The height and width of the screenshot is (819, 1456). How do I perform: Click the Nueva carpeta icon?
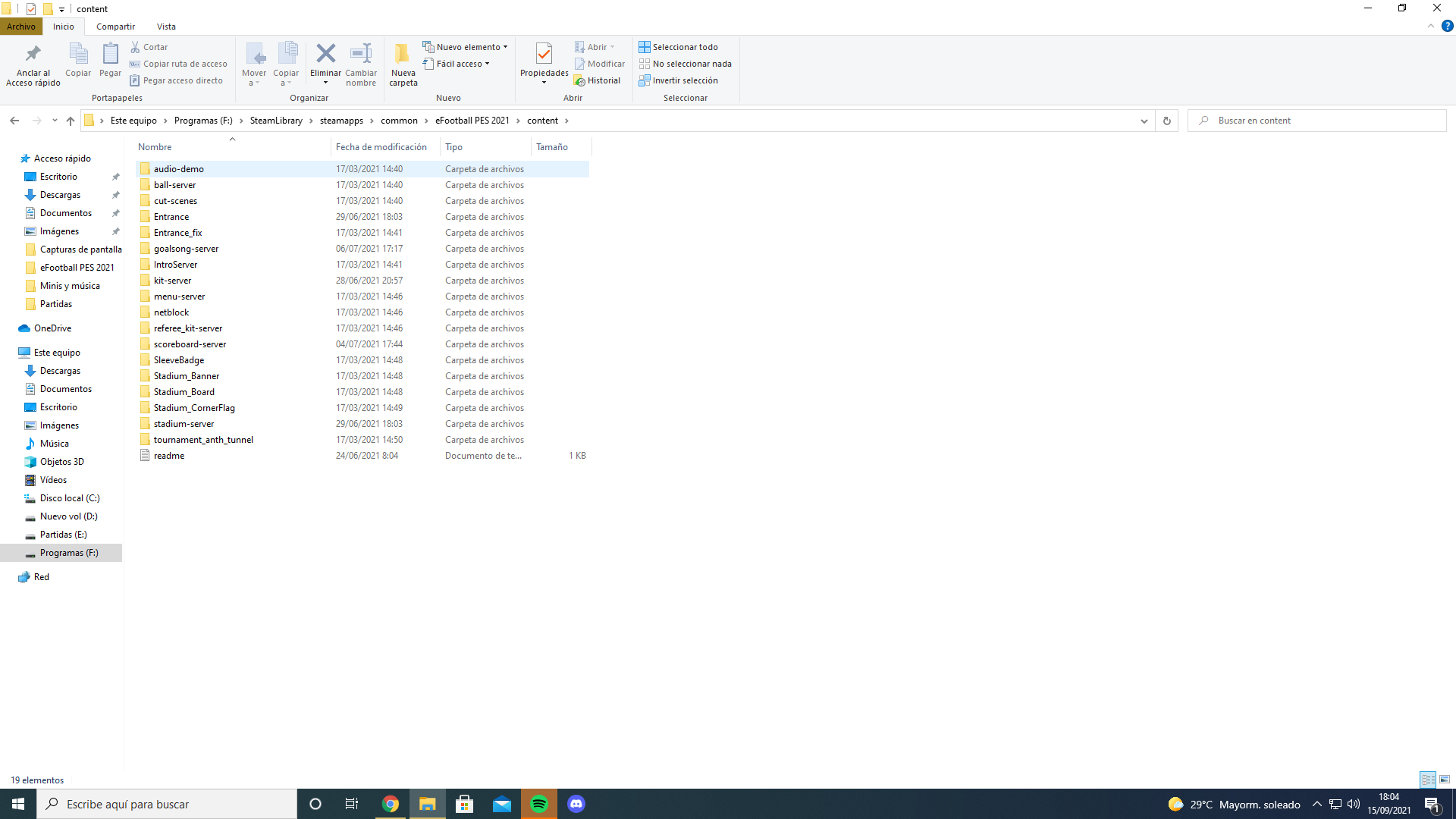tap(403, 55)
